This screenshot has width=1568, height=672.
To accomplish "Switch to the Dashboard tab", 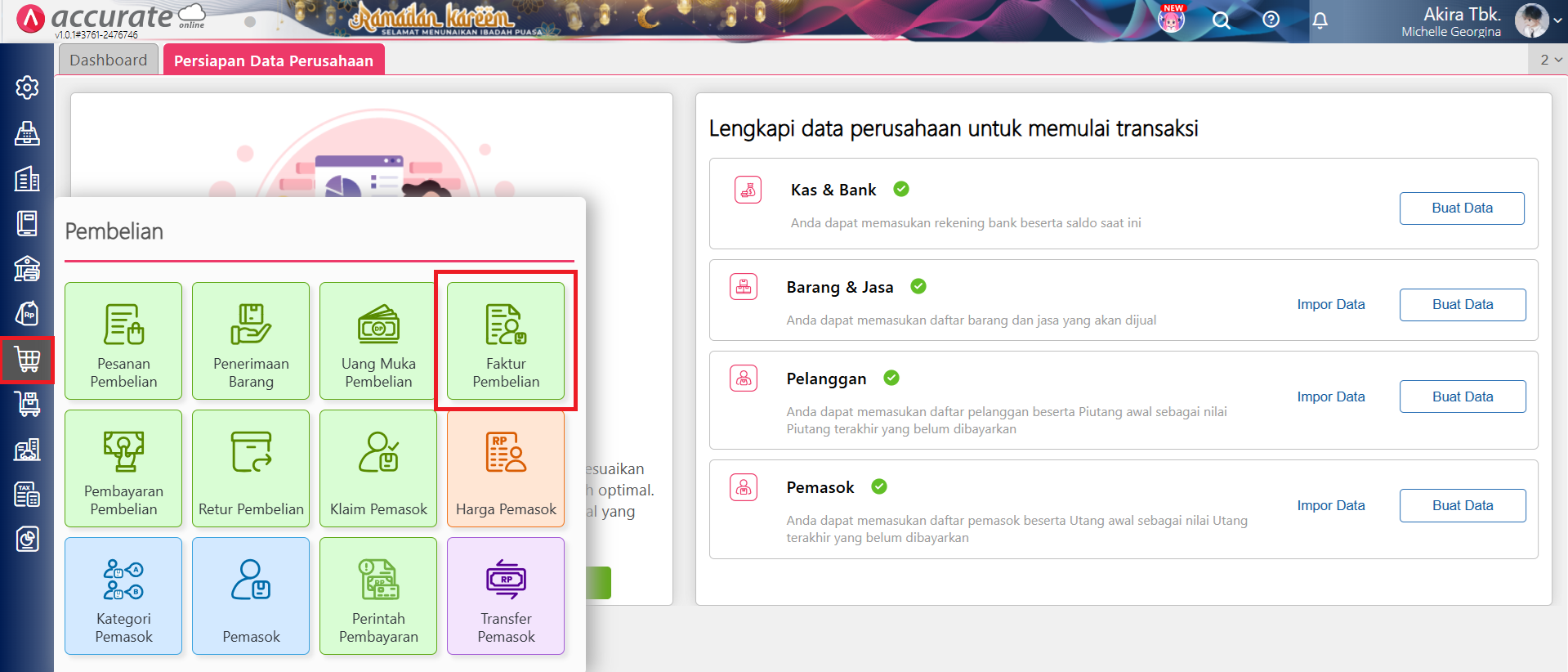I will coord(109,60).
